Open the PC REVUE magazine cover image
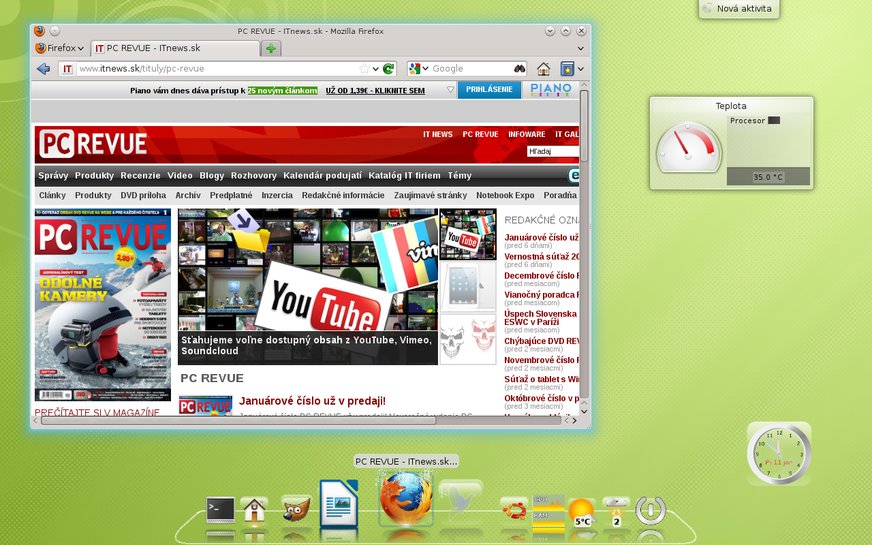Viewport: 872px width, 545px height. pyautogui.click(x=103, y=305)
